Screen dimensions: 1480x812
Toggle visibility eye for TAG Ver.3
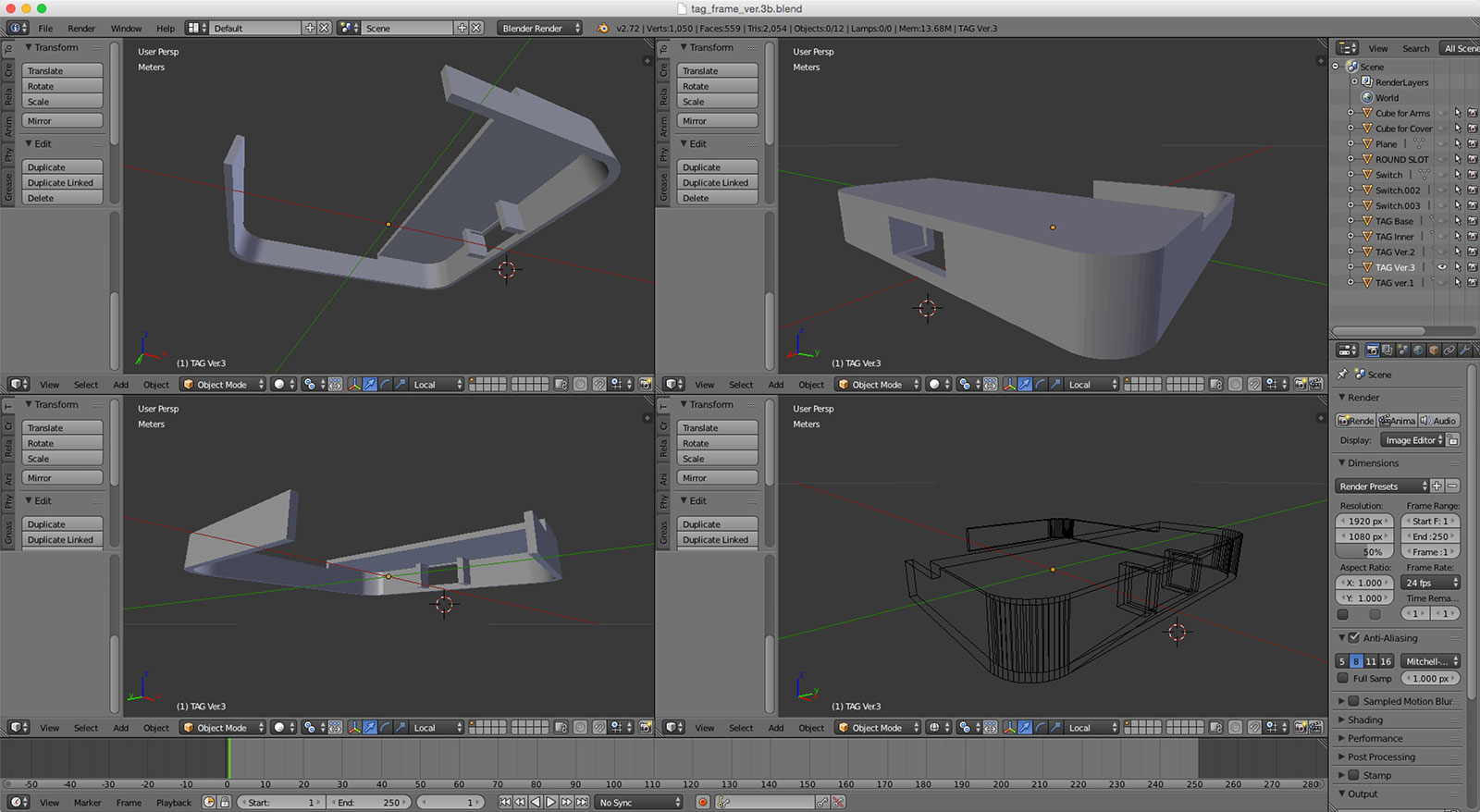[x=1441, y=267]
